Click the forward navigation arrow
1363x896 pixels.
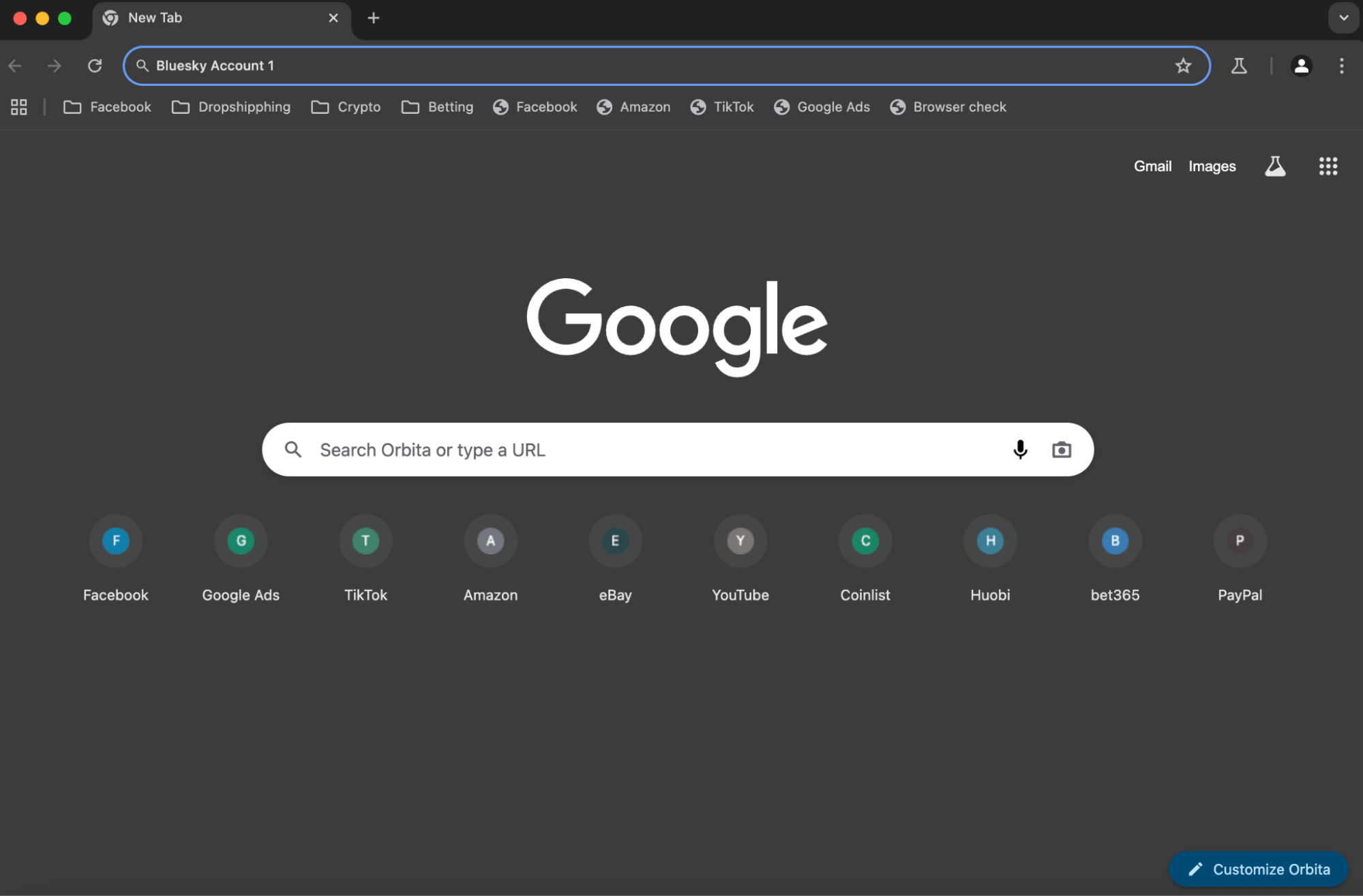click(55, 65)
